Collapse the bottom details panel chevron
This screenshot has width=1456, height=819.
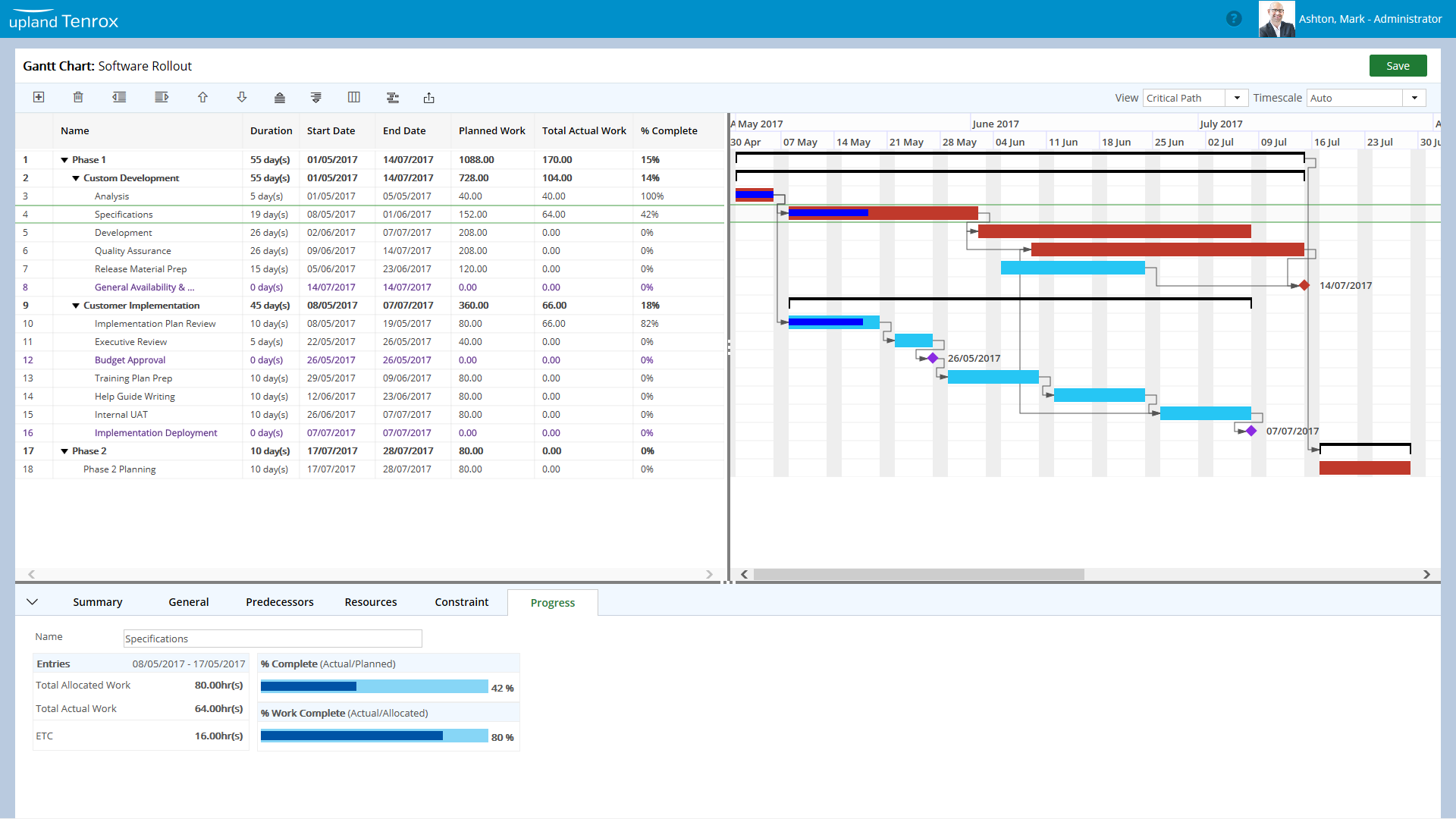tap(32, 602)
